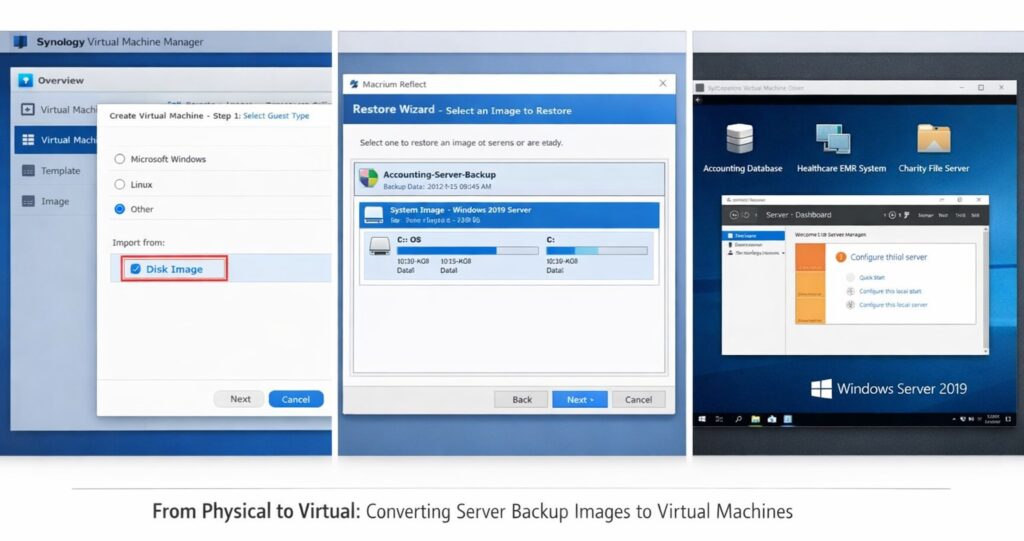Open the Store icon in VM taskbar

(772, 419)
